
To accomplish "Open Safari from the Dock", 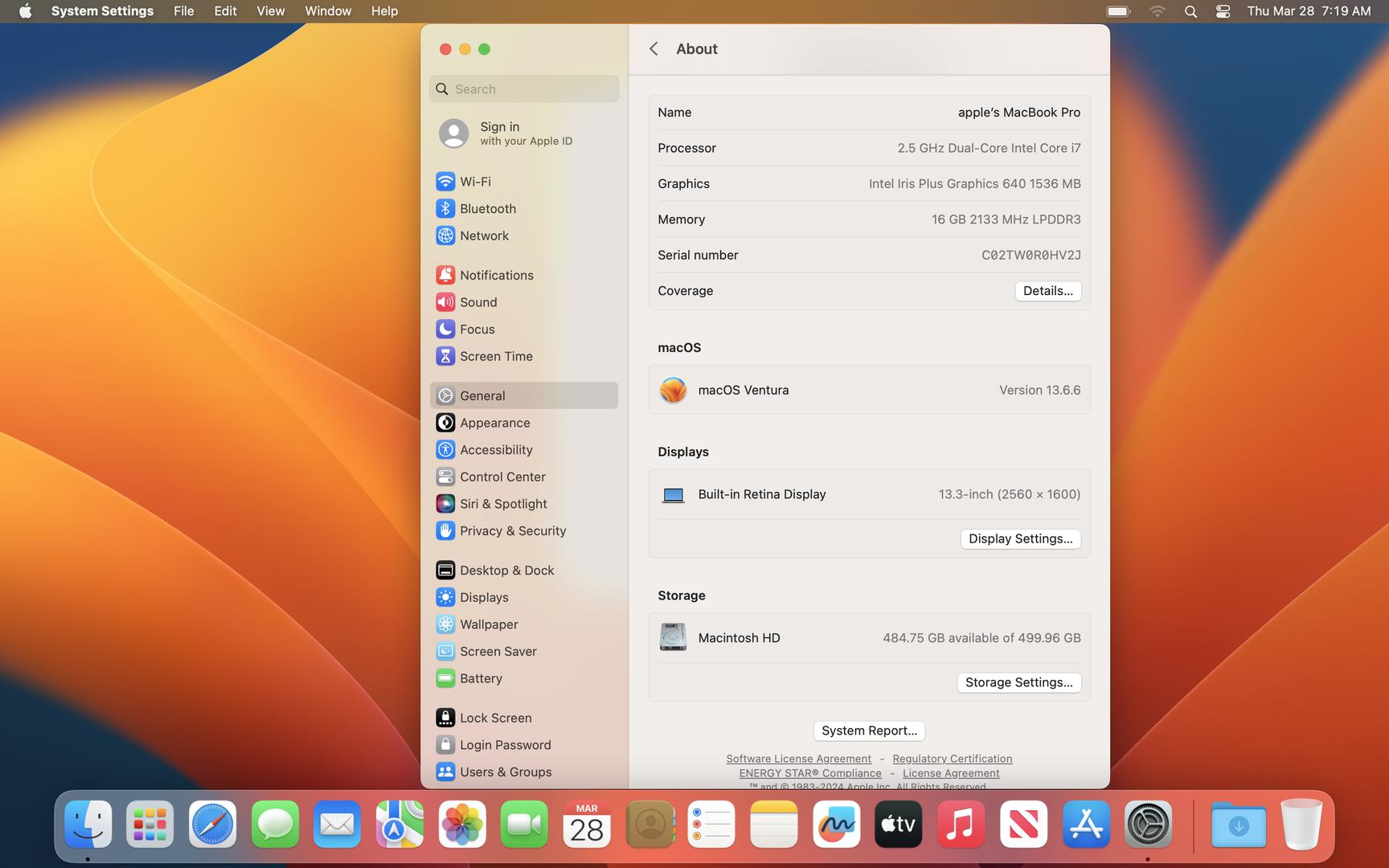I will coord(212,825).
